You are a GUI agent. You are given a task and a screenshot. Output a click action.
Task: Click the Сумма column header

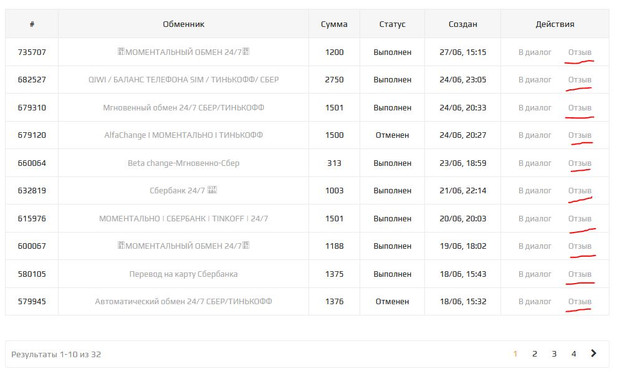coord(334,24)
